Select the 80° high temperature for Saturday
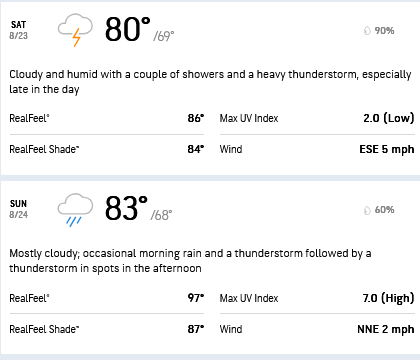 (x=128, y=29)
